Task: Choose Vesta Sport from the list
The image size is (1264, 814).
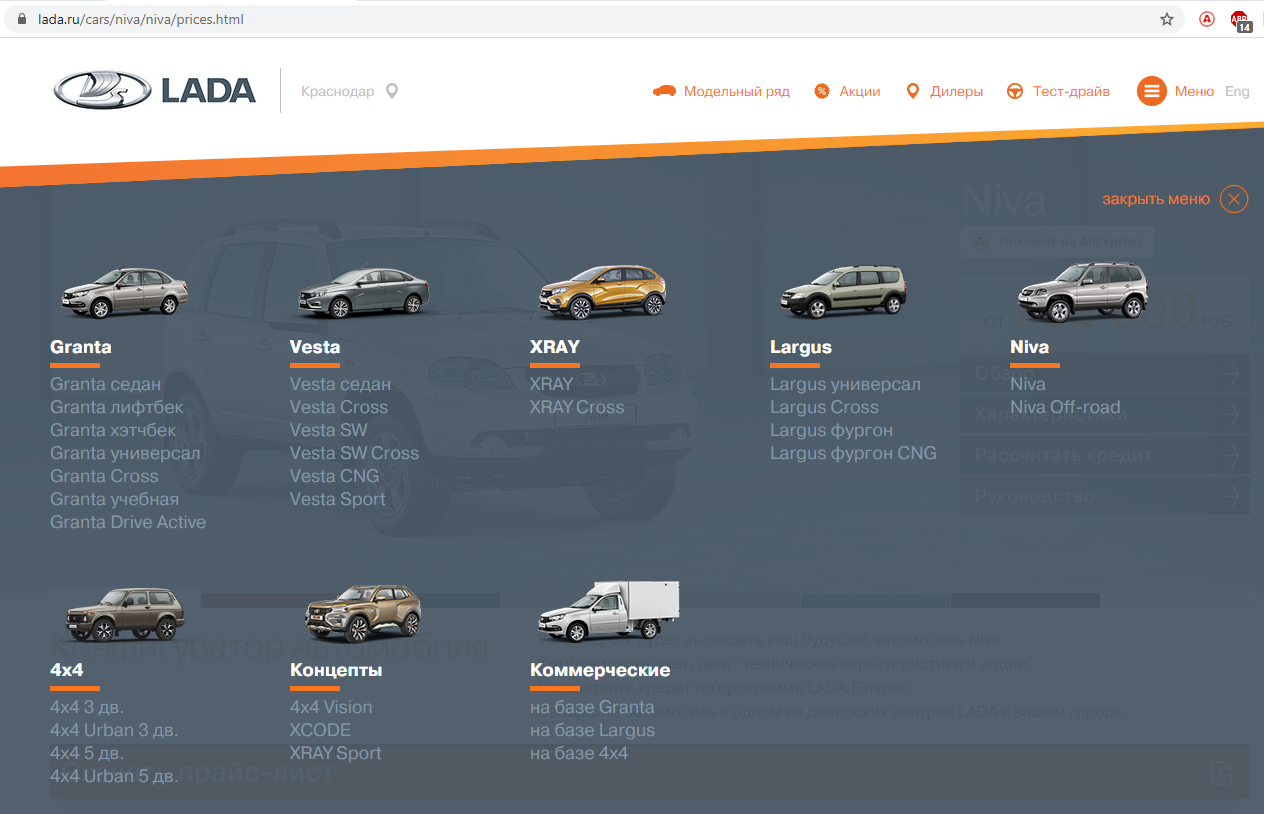Action: (338, 499)
